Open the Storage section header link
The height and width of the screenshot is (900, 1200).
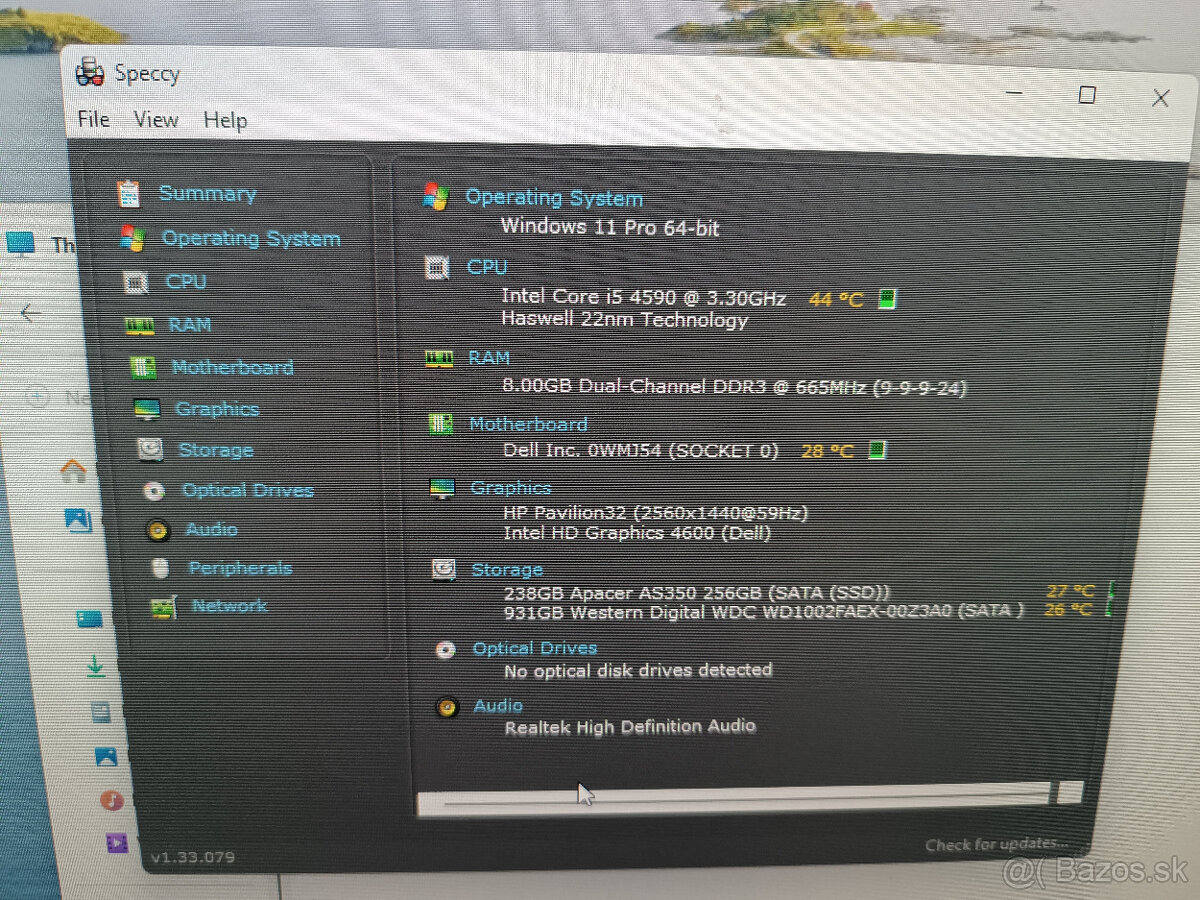click(x=506, y=569)
